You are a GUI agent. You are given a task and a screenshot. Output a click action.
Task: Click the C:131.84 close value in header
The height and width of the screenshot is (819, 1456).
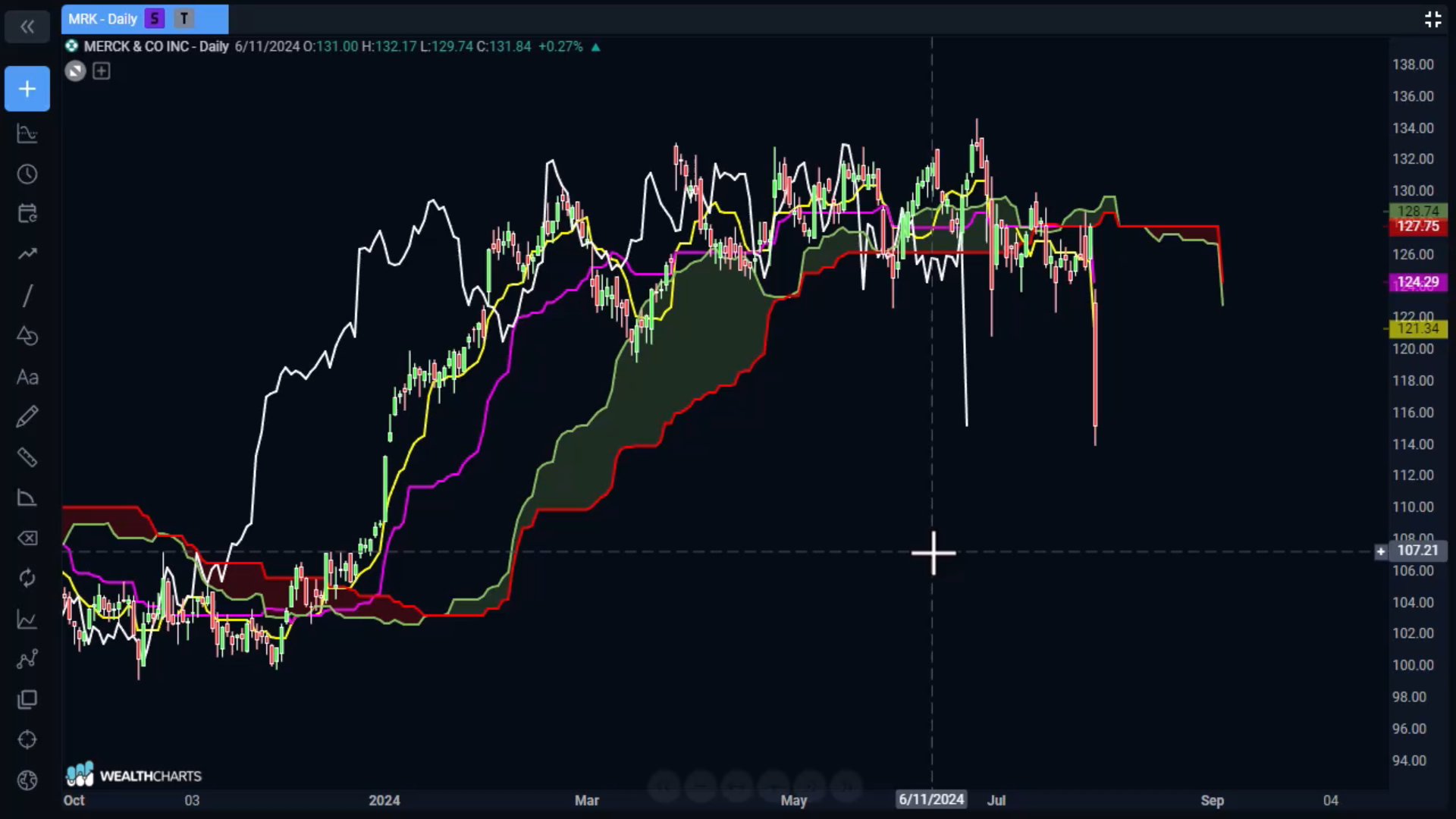pyautogui.click(x=504, y=46)
